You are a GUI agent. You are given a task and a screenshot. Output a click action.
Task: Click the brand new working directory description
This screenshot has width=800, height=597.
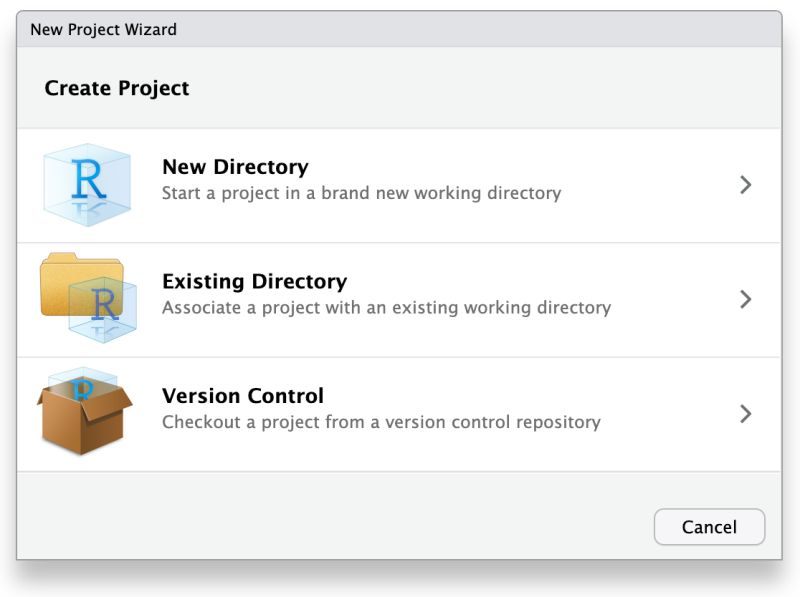coord(359,193)
